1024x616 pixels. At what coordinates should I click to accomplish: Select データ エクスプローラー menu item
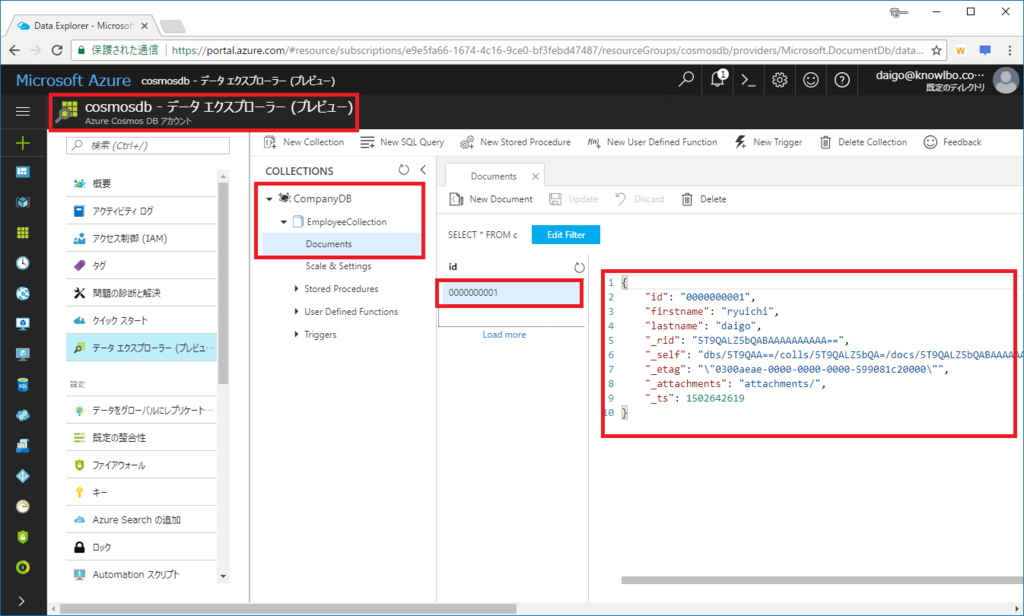click(141, 348)
